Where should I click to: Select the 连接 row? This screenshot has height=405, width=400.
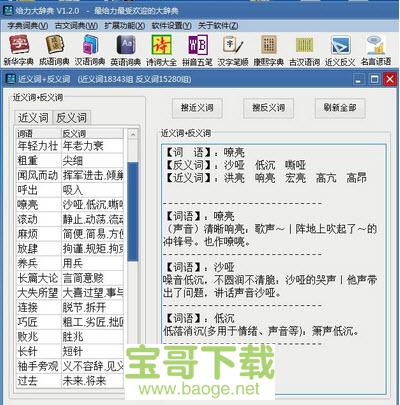click(x=70, y=307)
